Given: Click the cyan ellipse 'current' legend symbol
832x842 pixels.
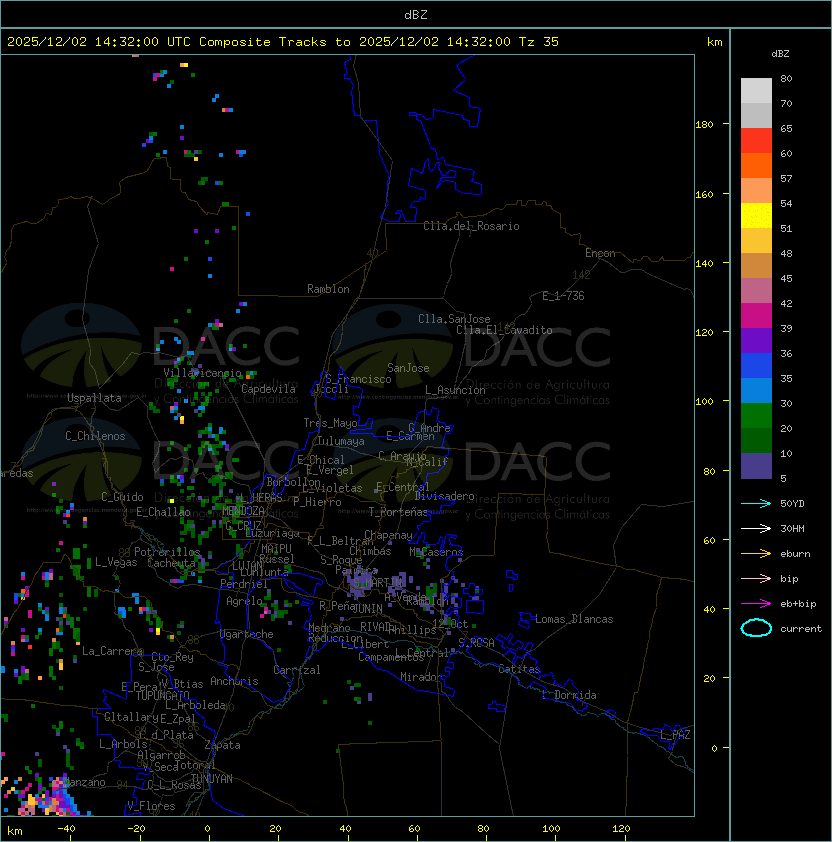Looking at the screenshot, I should [756, 628].
